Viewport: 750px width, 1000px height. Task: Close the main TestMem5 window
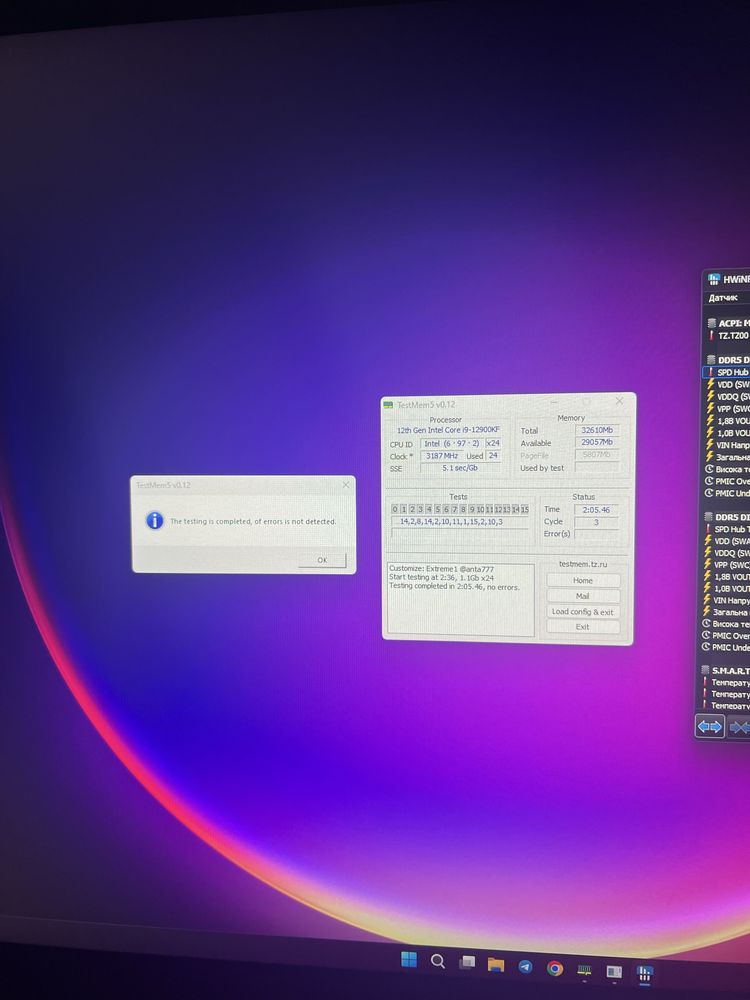619,401
